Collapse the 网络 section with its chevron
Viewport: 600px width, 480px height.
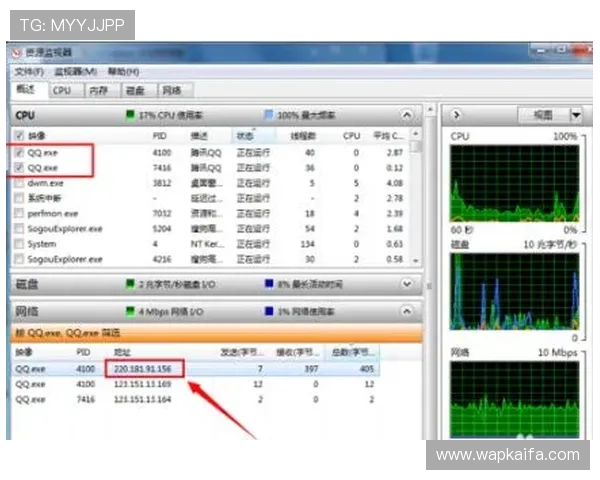click(407, 311)
